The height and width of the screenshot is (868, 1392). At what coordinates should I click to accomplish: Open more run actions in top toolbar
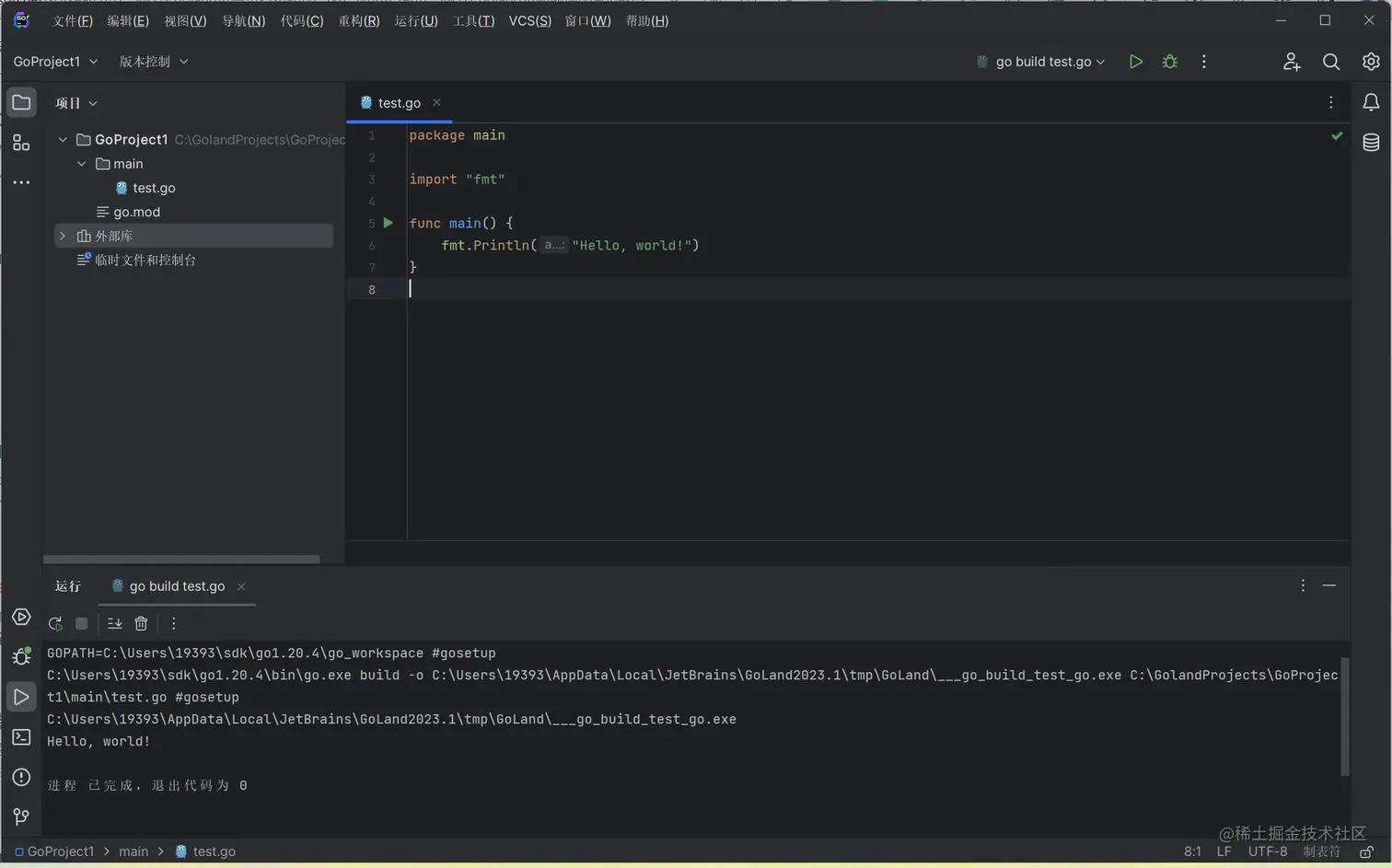coord(1204,62)
